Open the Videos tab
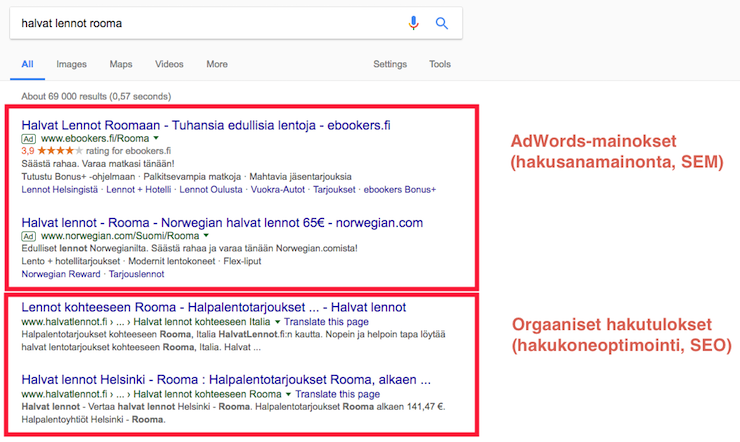Screen dimensions: 740x442 pyautogui.click(x=169, y=64)
